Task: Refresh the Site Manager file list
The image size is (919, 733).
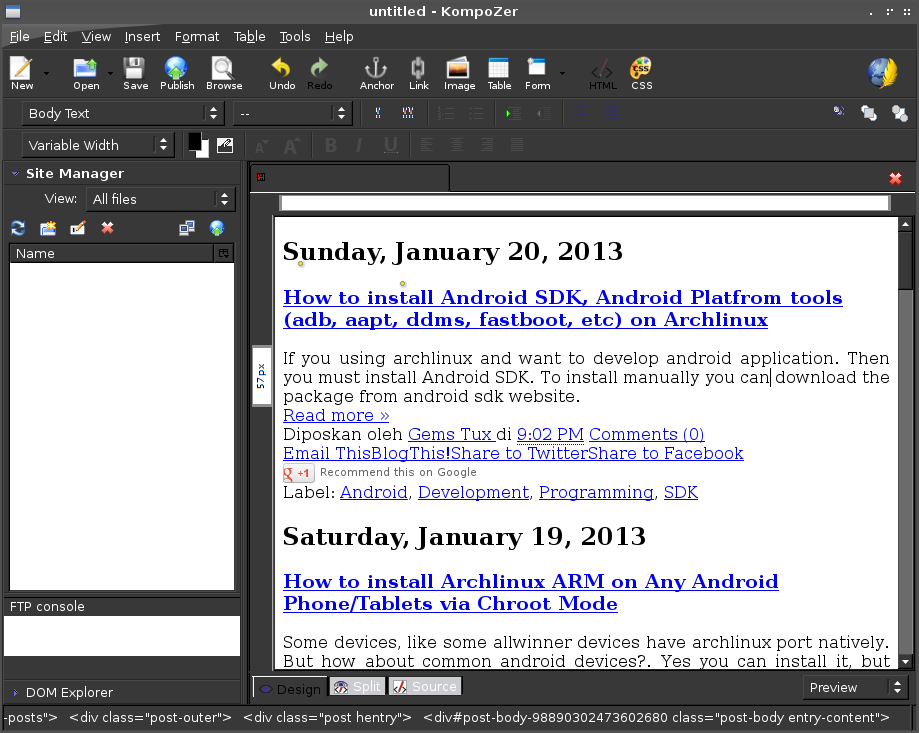Action: point(17,228)
